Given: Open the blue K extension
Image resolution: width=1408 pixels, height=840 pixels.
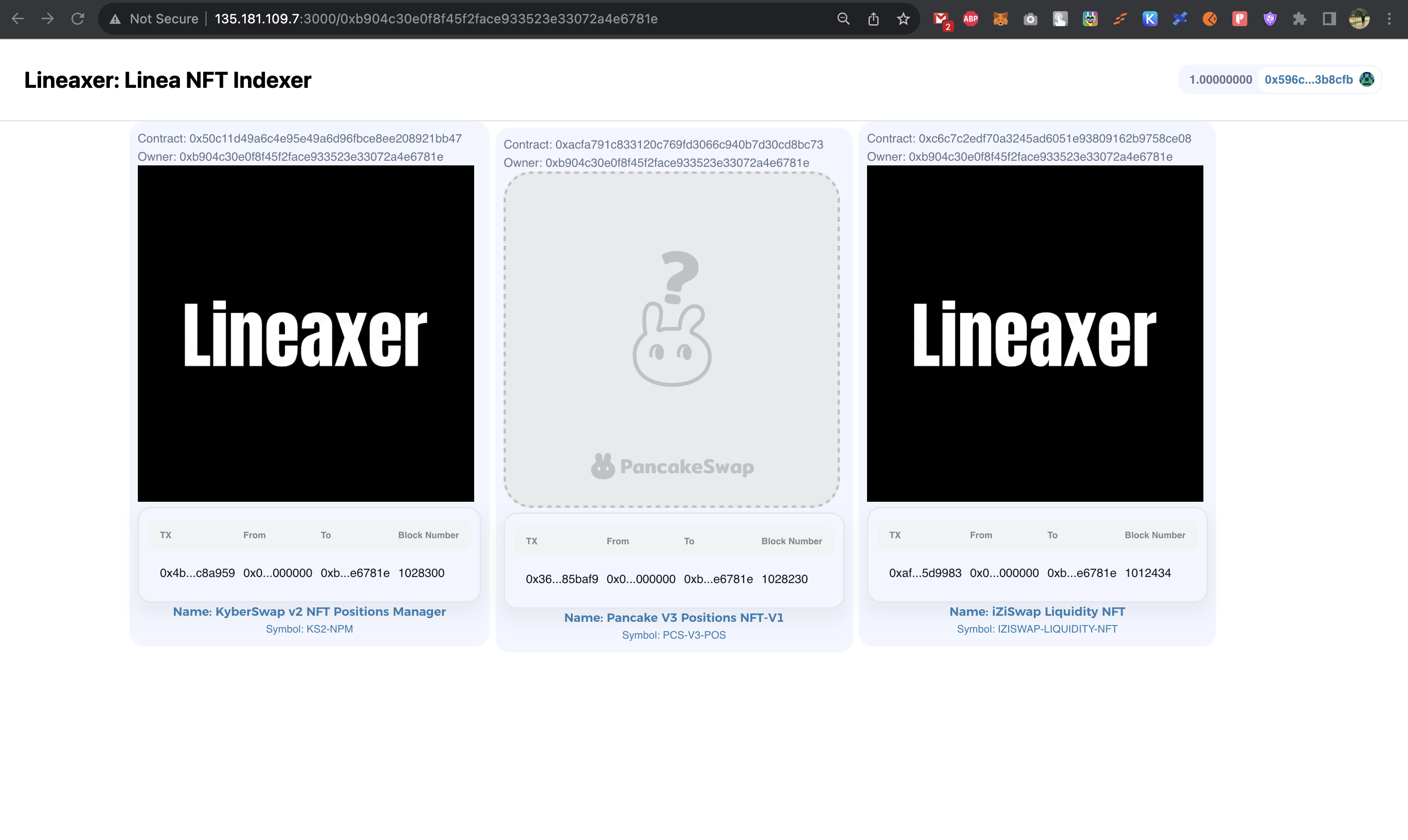Looking at the screenshot, I should (1150, 19).
